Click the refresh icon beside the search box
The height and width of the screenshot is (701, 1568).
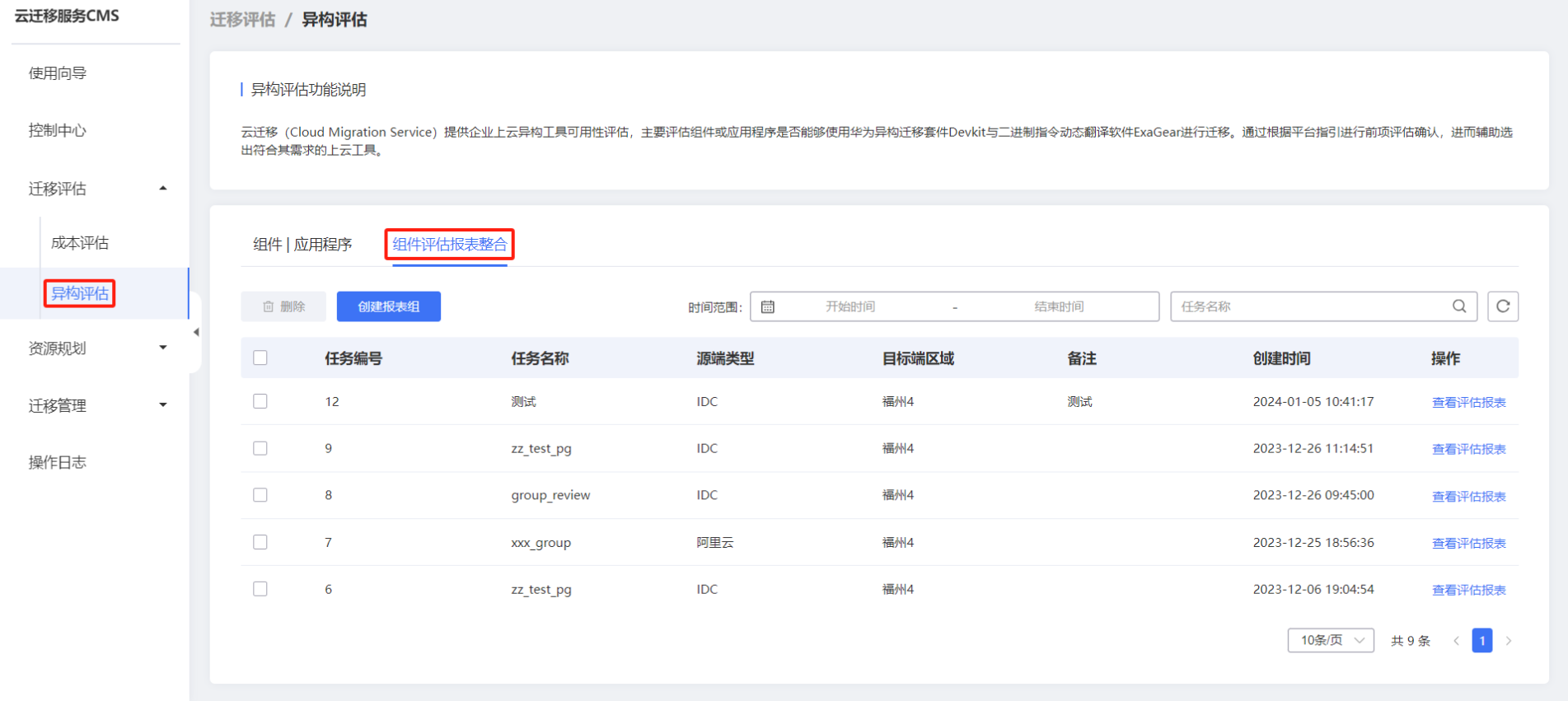click(x=1503, y=306)
